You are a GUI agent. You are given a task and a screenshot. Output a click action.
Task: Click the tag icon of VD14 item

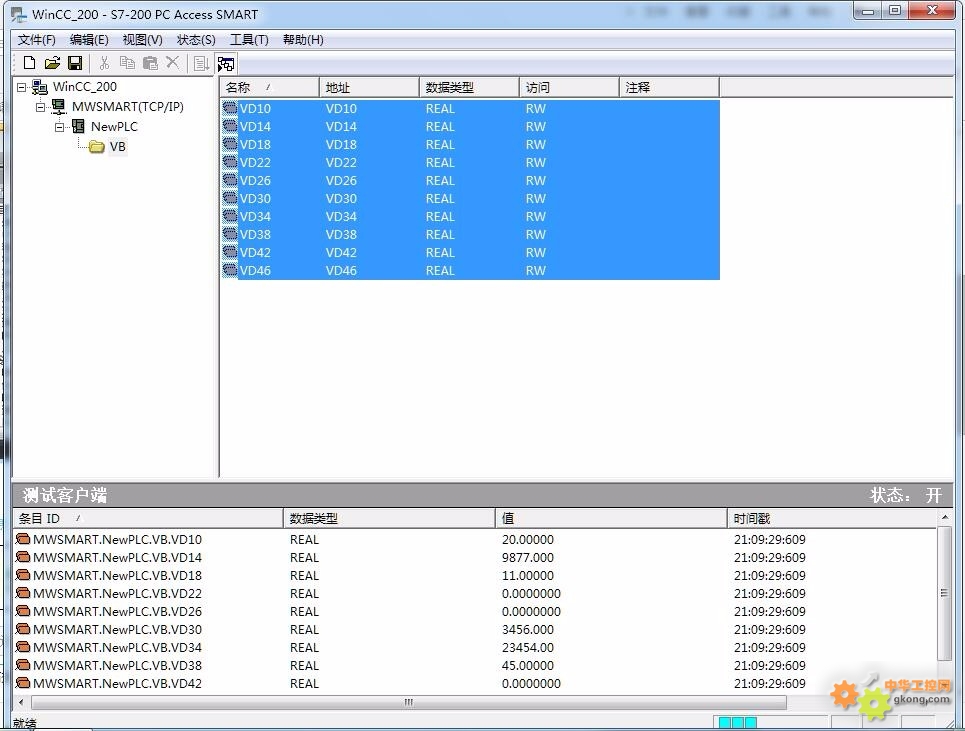[230, 126]
